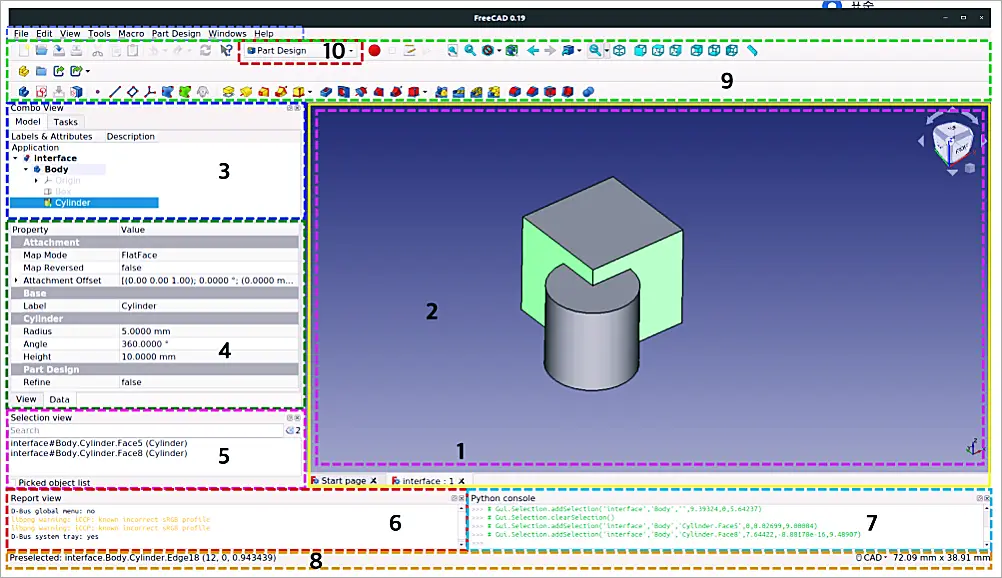Click the Create Group folder icon
The image size is (1002, 578).
click(41, 71)
